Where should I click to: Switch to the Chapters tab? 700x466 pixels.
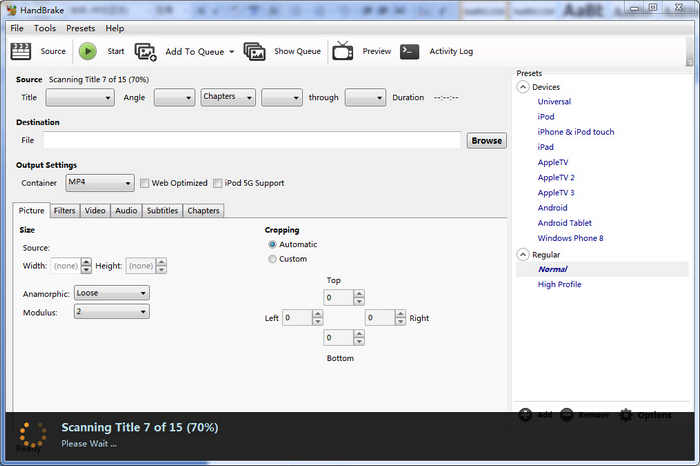coord(204,211)
